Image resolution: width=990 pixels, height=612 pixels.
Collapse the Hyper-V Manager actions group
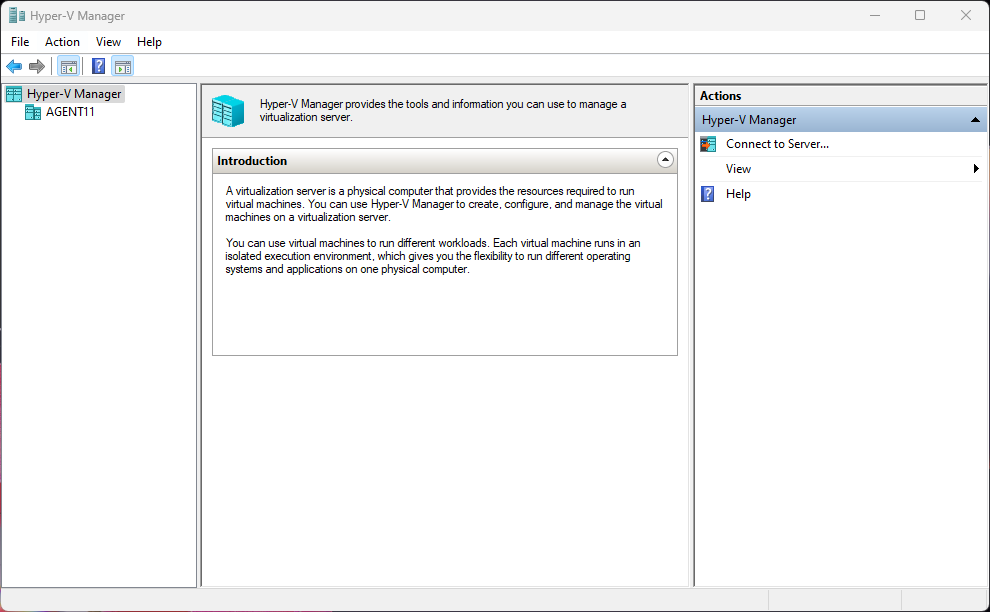tap(975, 120)
